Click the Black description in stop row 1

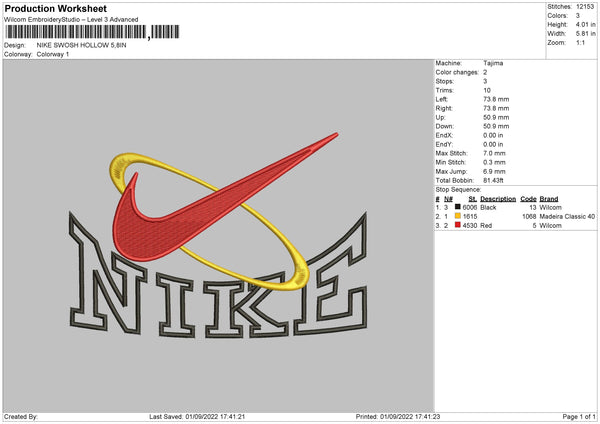488,207
